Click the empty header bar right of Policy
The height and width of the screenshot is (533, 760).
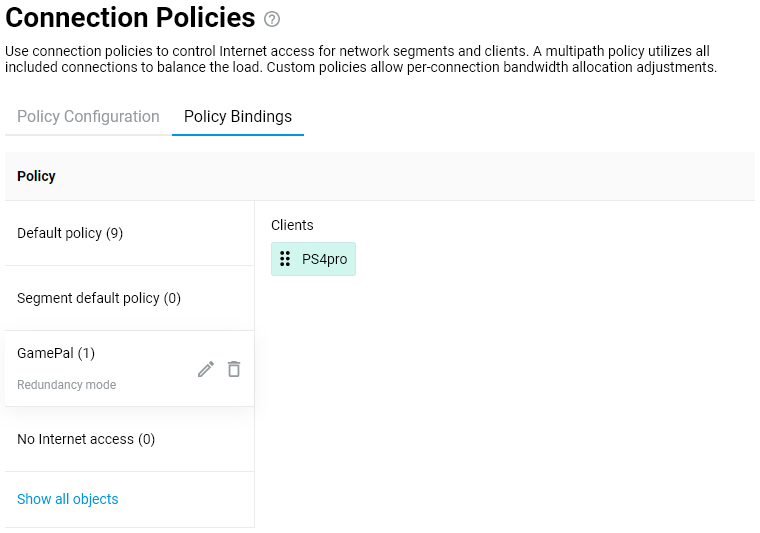(x=400, y=176)
